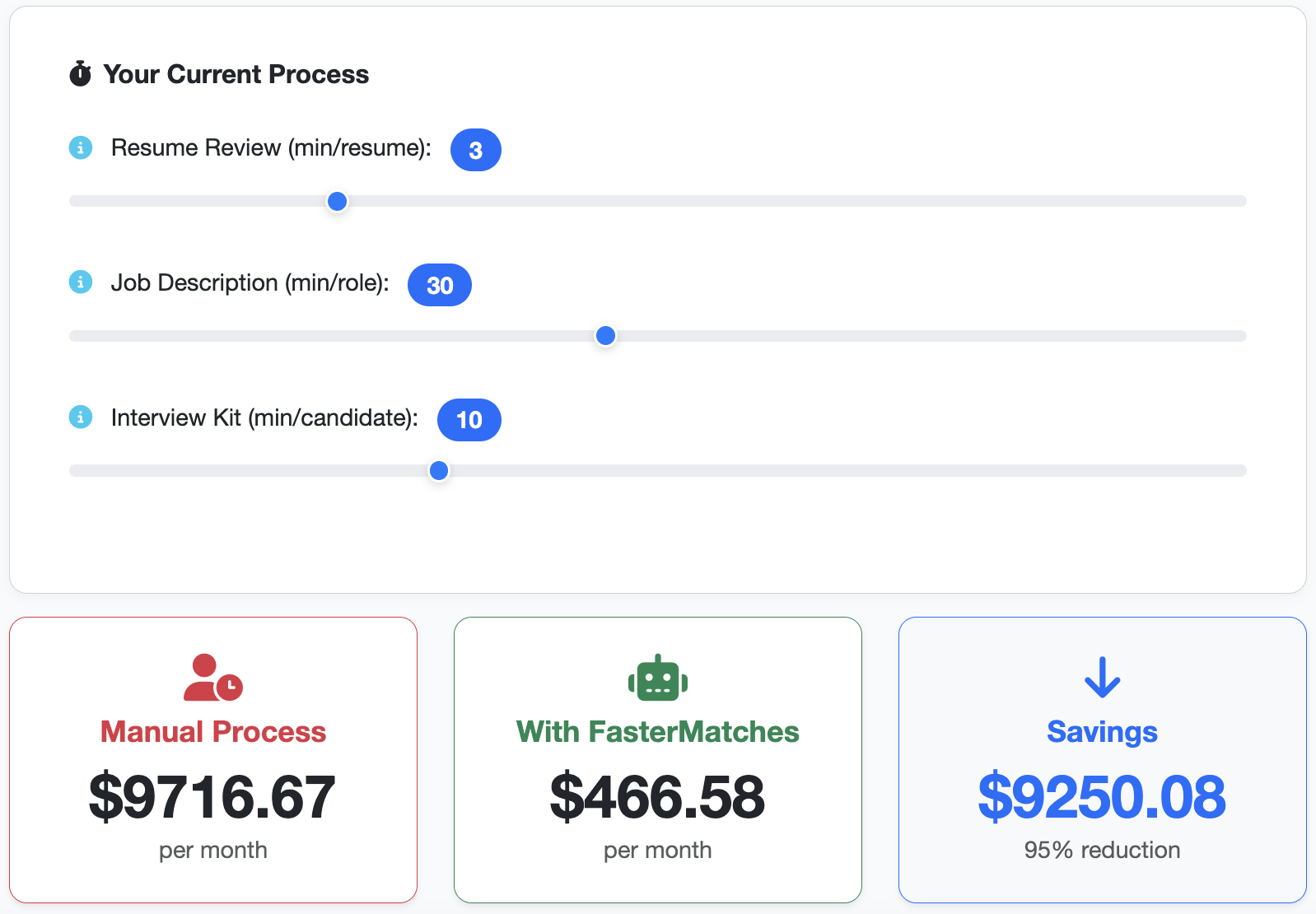Click per month under Manual Process
The image size is (1316, 914).
tap(213, 851)
